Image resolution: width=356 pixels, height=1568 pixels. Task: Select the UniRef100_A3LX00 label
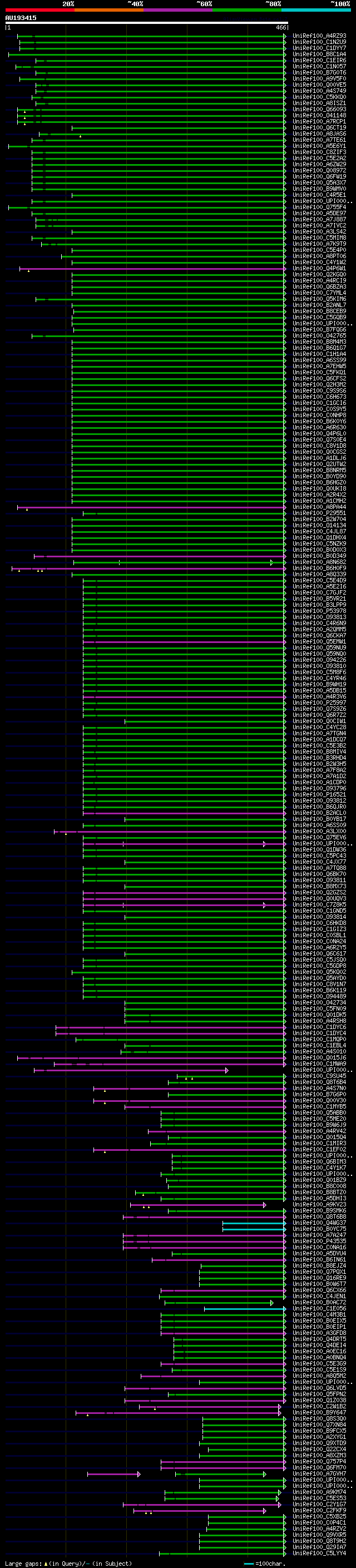coord(319,832)
